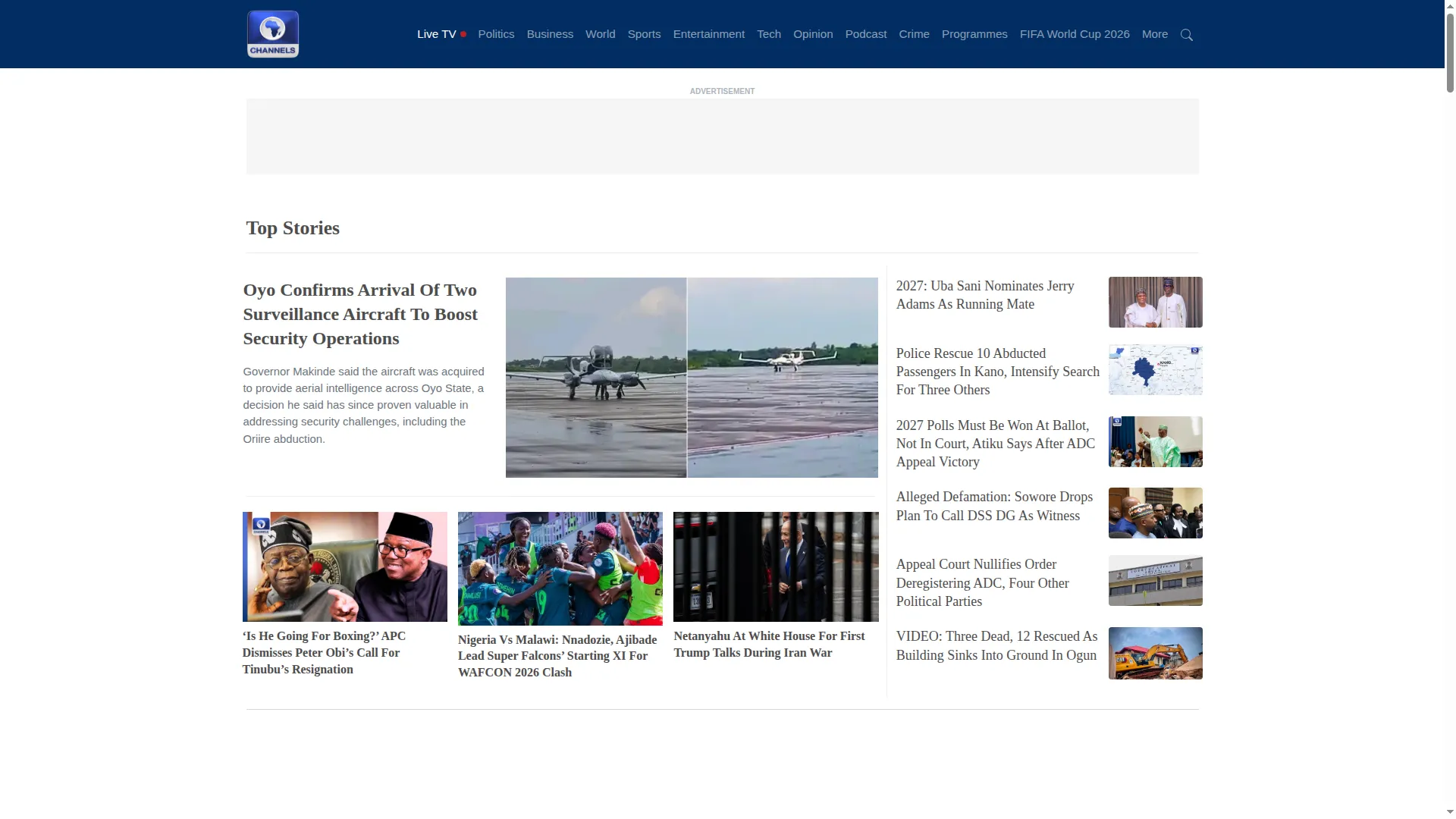Click the Super Falcons celebration image
Image resolution: width=1456 pixels, height=819 pixels.
(x=560, y=568)
